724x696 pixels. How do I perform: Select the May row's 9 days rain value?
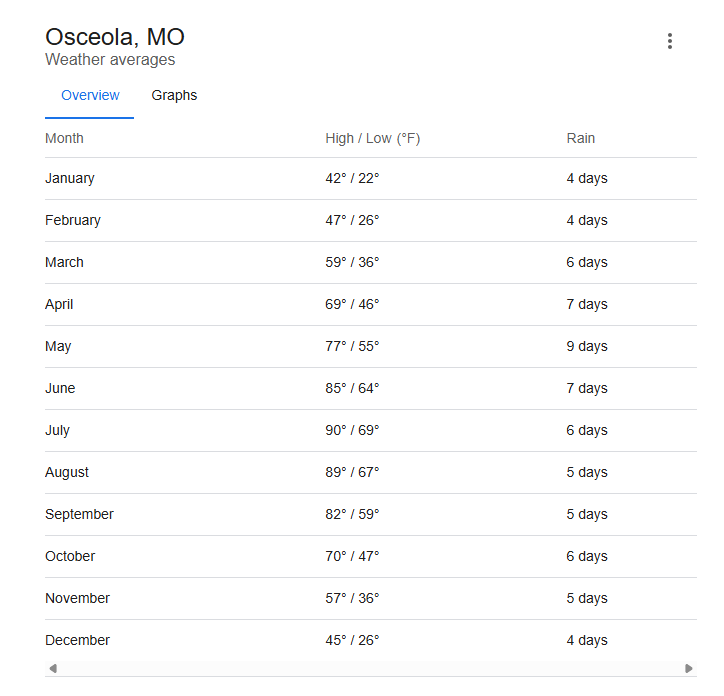point(587,346)
